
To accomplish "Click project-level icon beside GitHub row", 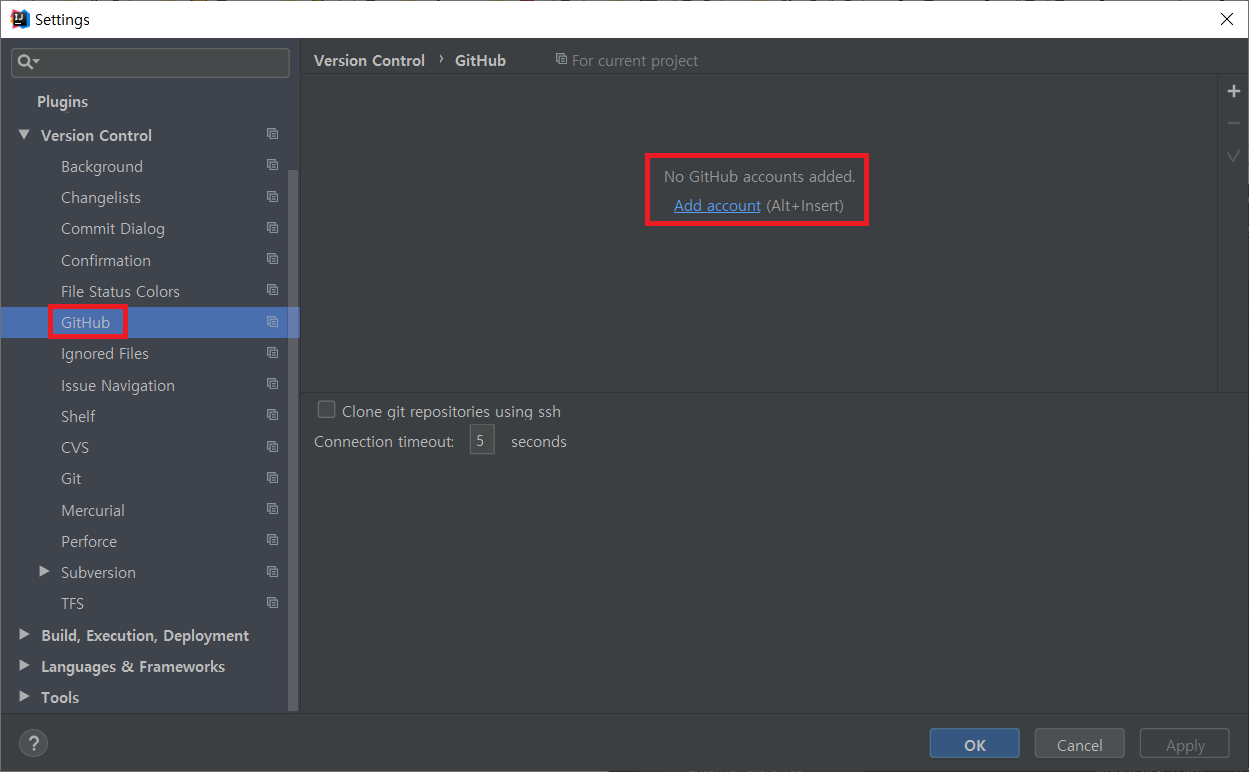I will click(x=272, y=322).
